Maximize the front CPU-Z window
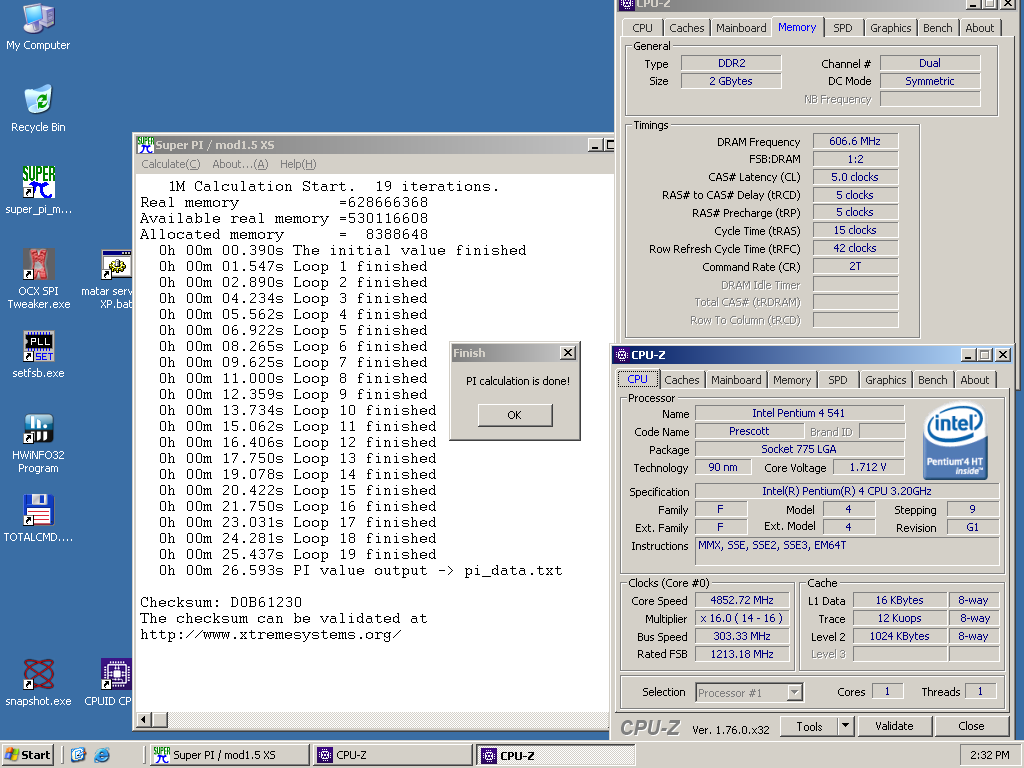The width and height of the screenshot is (1024, 768). coord(985,355)
